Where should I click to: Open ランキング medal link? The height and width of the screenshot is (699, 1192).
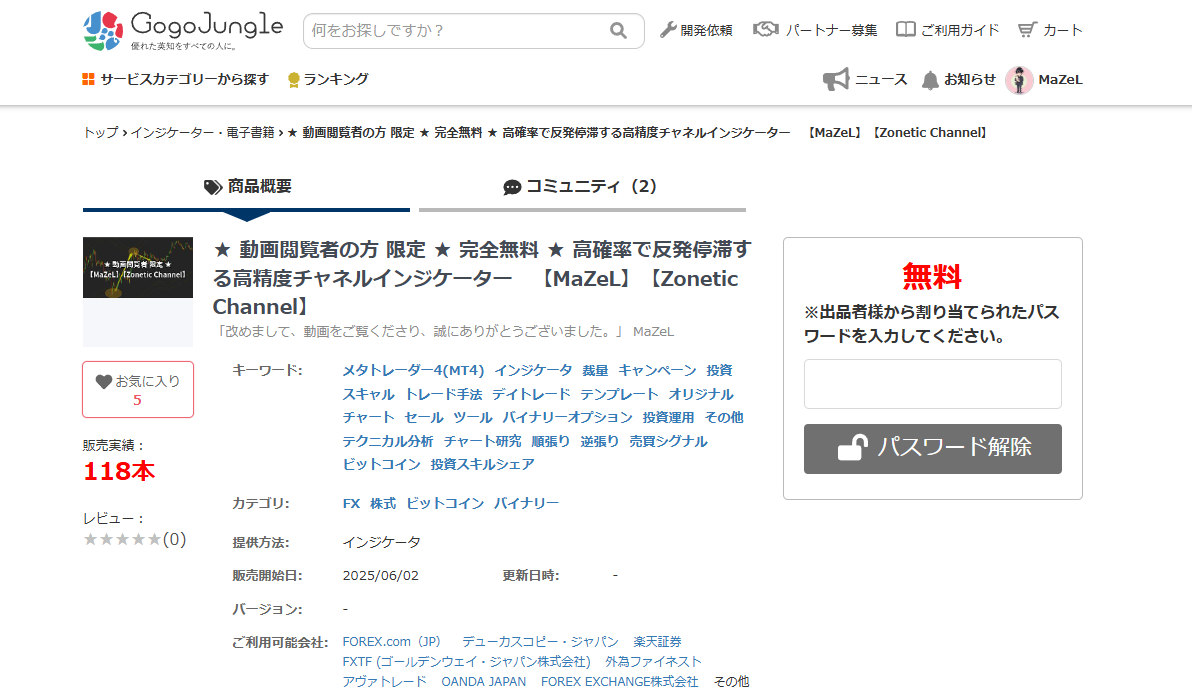pos(328,79)
